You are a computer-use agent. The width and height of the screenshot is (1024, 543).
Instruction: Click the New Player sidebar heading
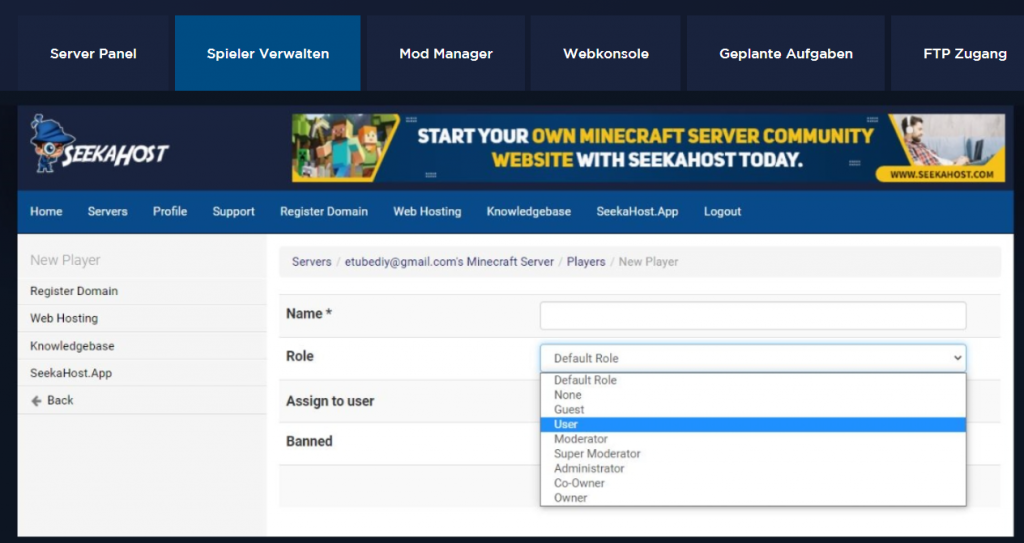coord(65,260)
